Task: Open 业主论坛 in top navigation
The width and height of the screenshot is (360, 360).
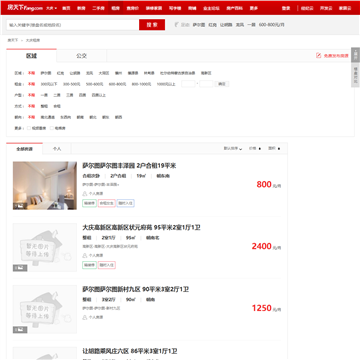Action: [x=211, y=8]
